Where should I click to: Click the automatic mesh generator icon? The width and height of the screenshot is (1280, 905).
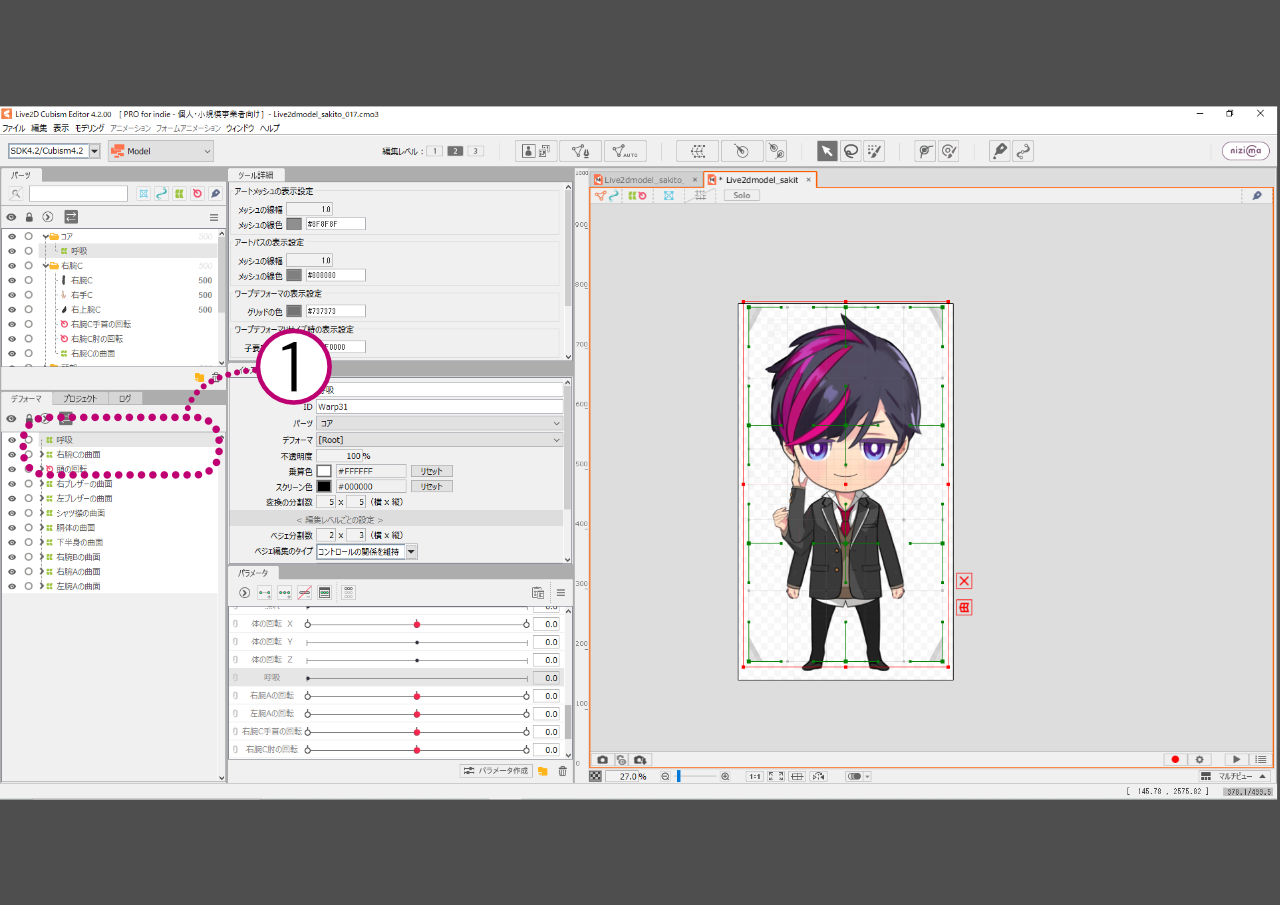pos(626,151)
